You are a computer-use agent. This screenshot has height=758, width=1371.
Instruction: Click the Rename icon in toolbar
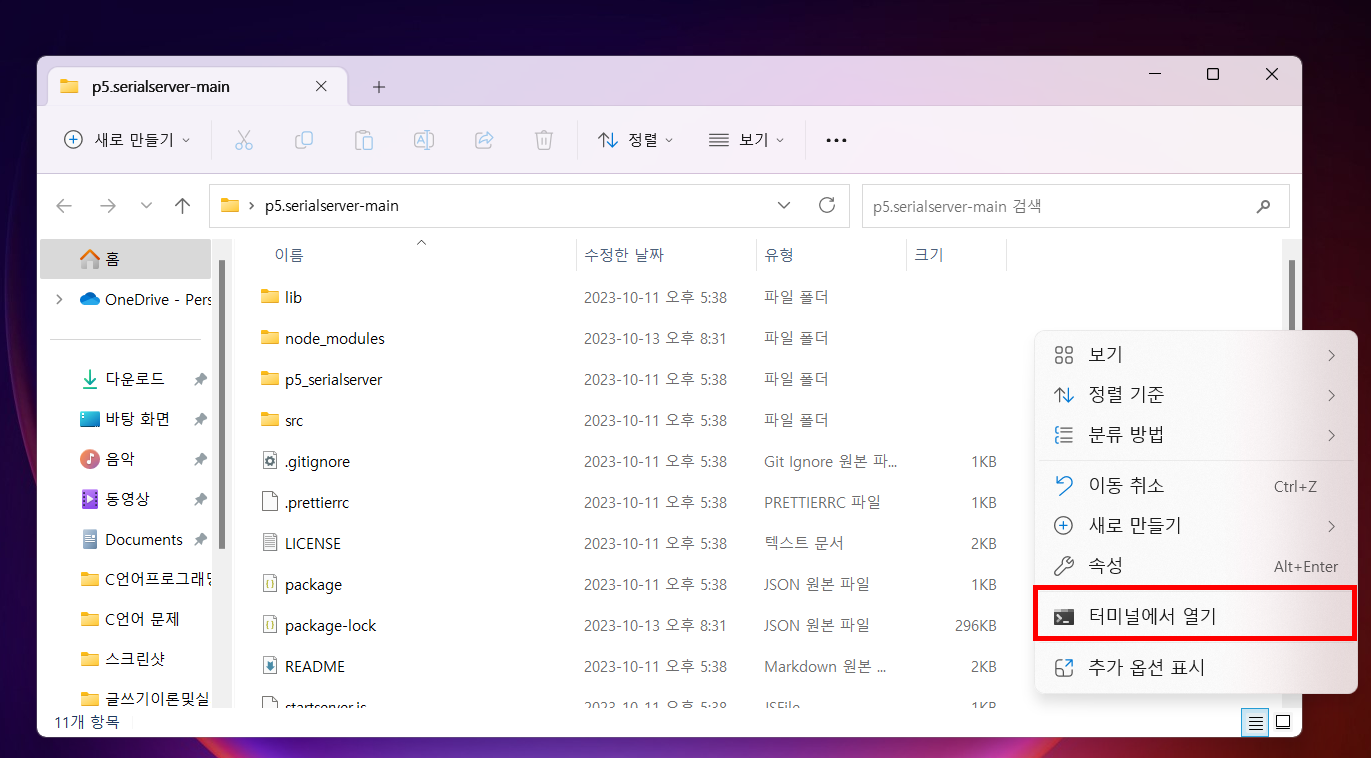pyautogui.click(x=424, y=140)
